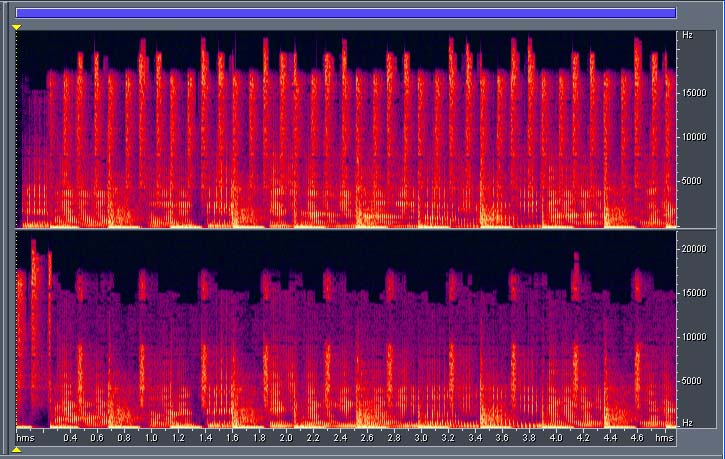
Task: Click the hms label starting the time ruler
Action: click(25, 438)
